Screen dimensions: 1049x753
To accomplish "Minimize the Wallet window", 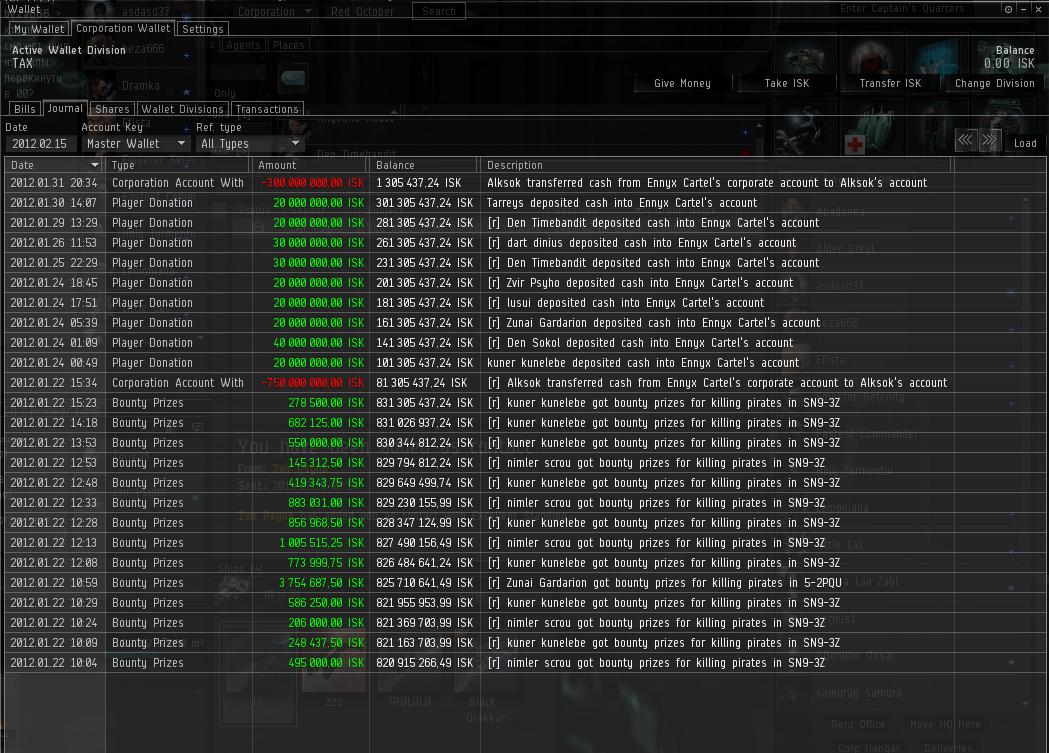I will [1024, 9].
